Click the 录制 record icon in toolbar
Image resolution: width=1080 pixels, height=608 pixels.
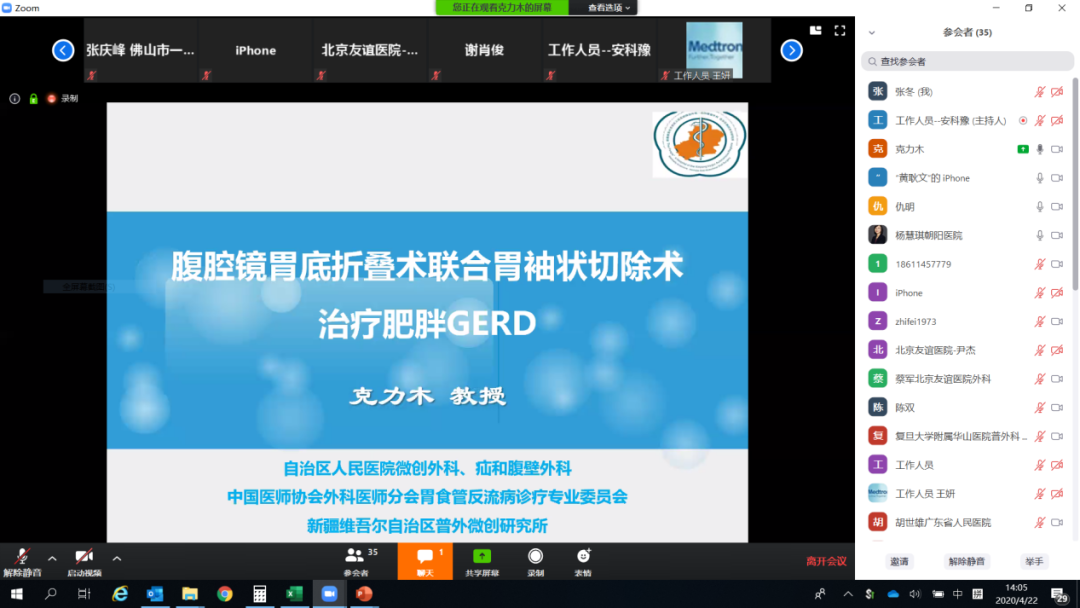(536, 556)
